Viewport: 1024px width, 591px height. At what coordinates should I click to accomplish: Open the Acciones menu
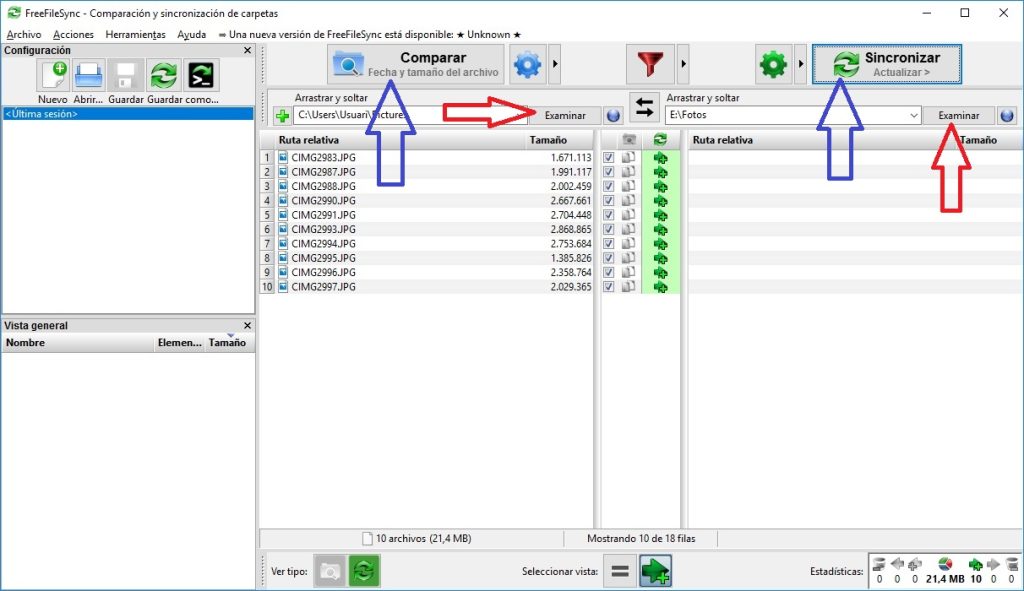73,35
